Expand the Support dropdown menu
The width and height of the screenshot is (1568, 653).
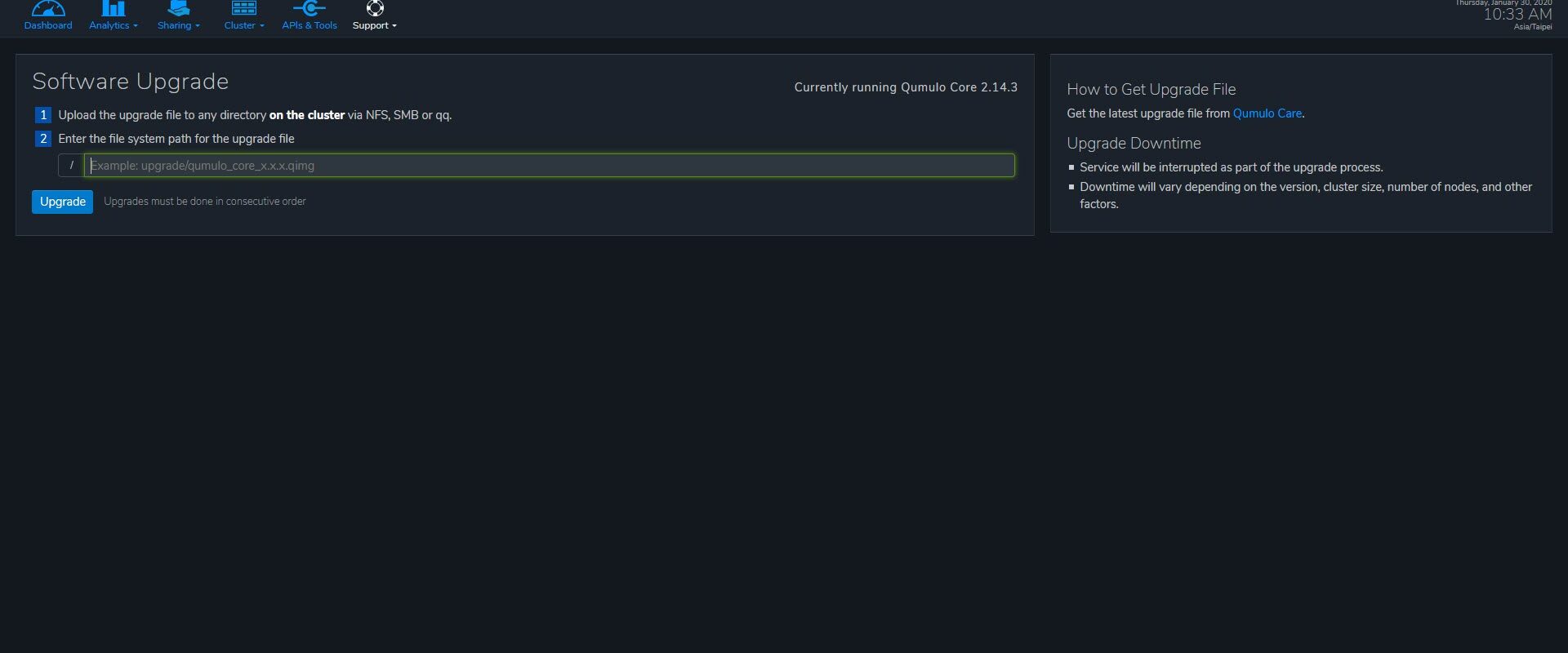[375, 25]
